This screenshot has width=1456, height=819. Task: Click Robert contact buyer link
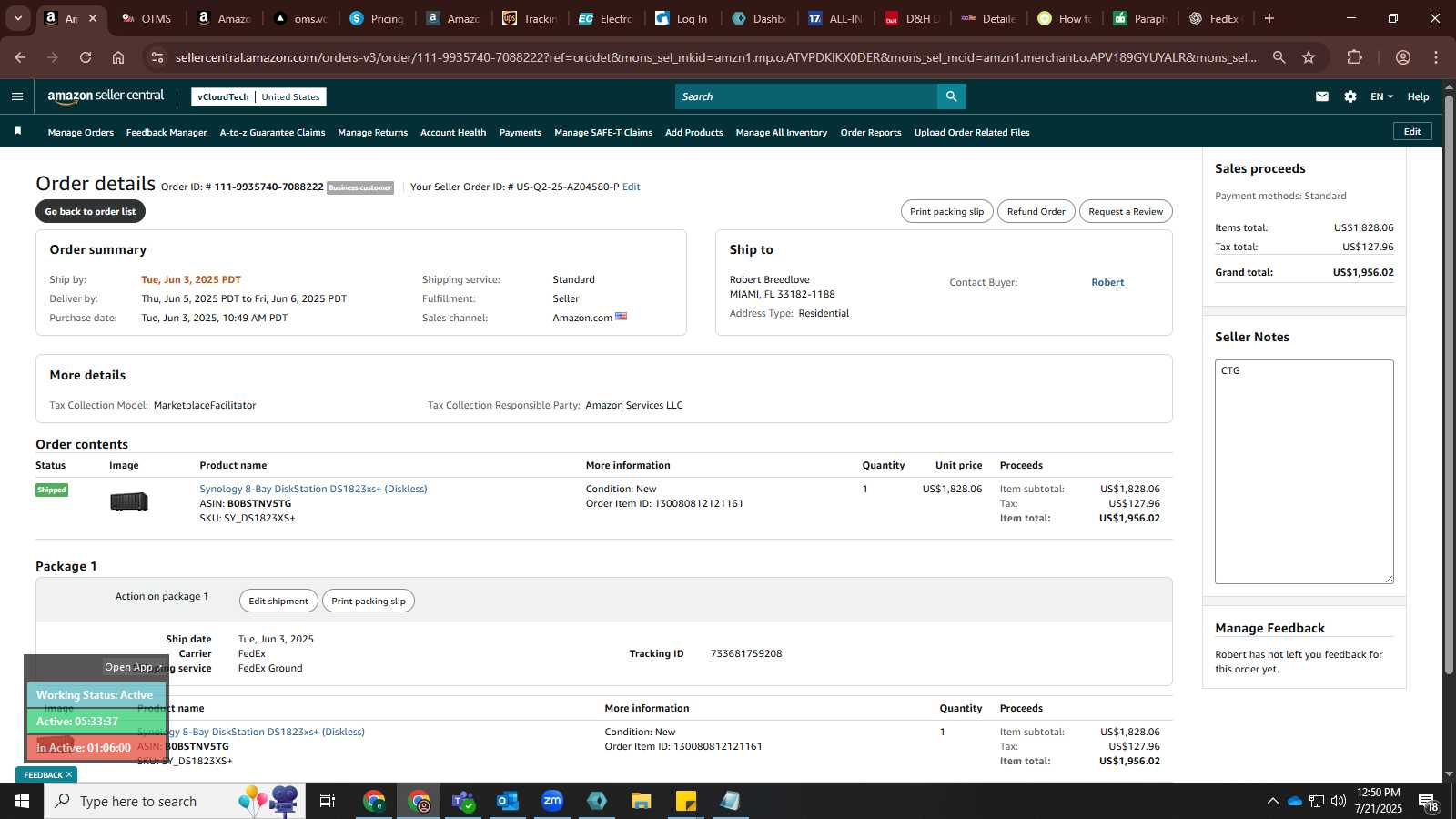1107,282
